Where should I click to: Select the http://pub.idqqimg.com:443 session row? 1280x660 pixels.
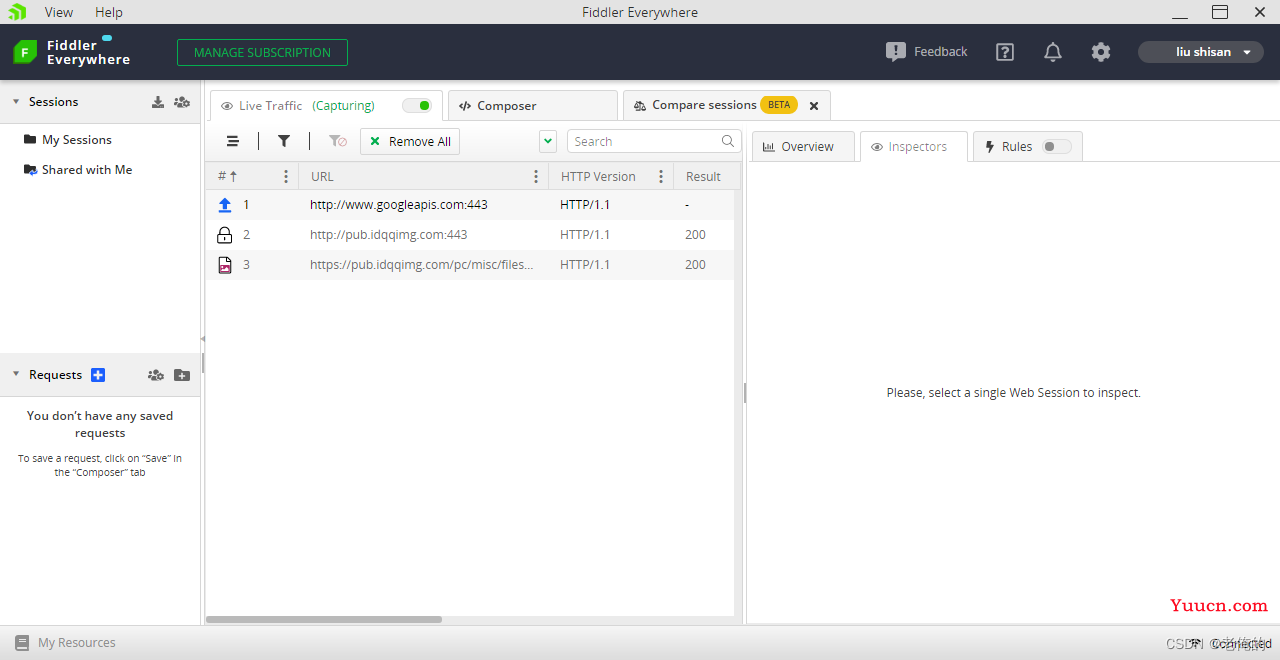[x=470, y=235]
